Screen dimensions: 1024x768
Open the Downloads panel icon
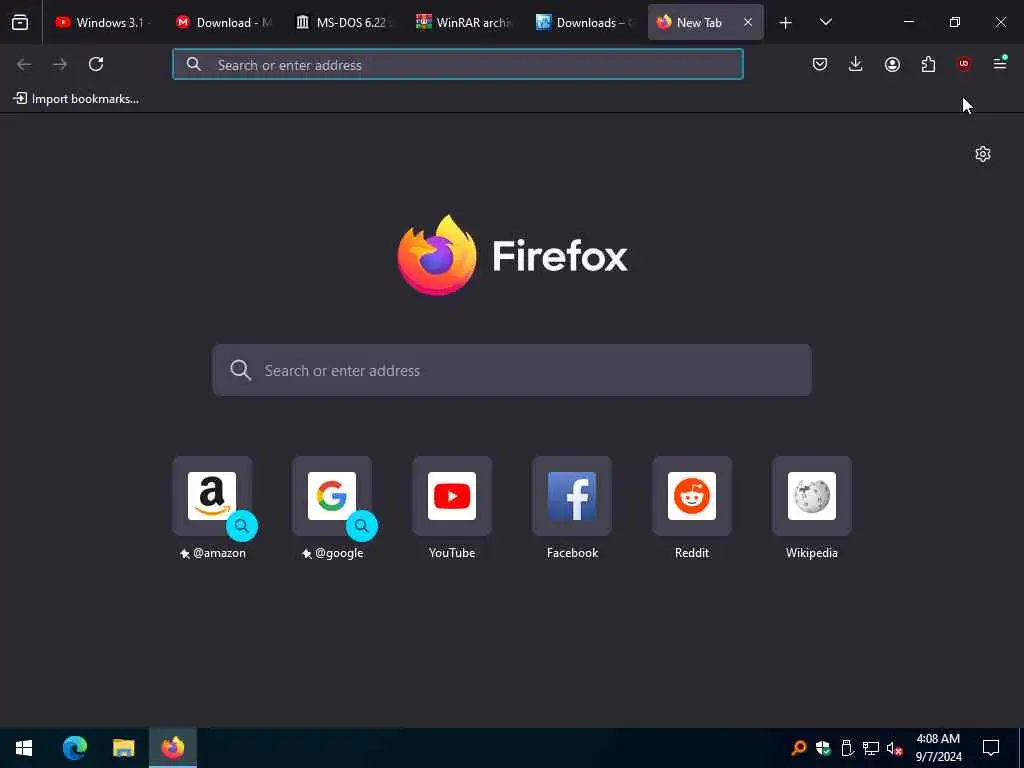coord(856,64)
